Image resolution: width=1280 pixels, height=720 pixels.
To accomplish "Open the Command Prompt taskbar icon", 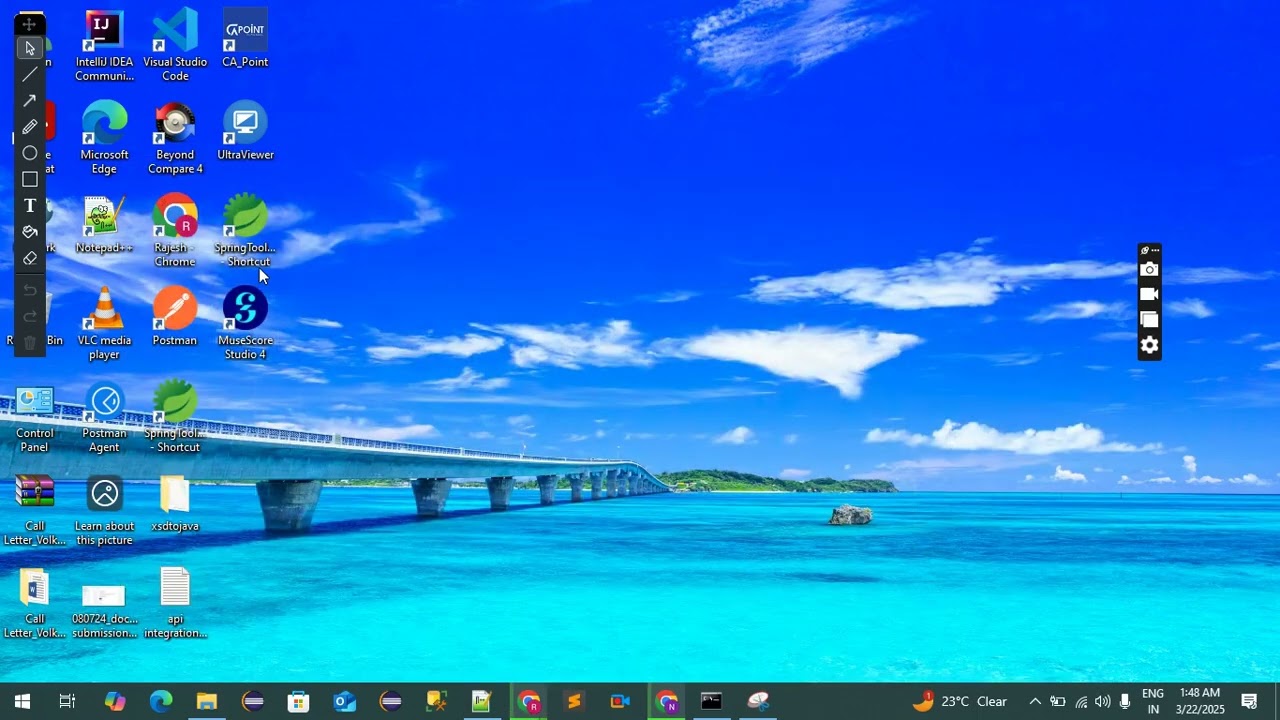I will pos(712,701).
